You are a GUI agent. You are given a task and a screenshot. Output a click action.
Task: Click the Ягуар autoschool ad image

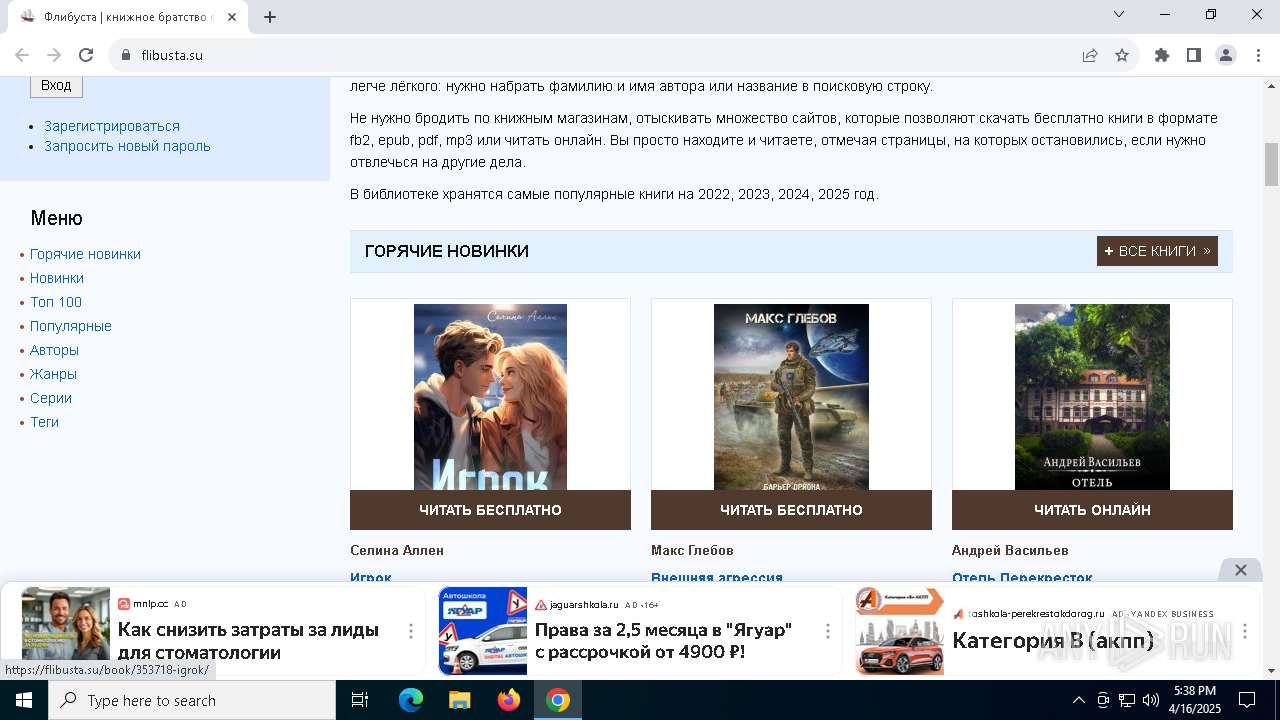point(483,630)
